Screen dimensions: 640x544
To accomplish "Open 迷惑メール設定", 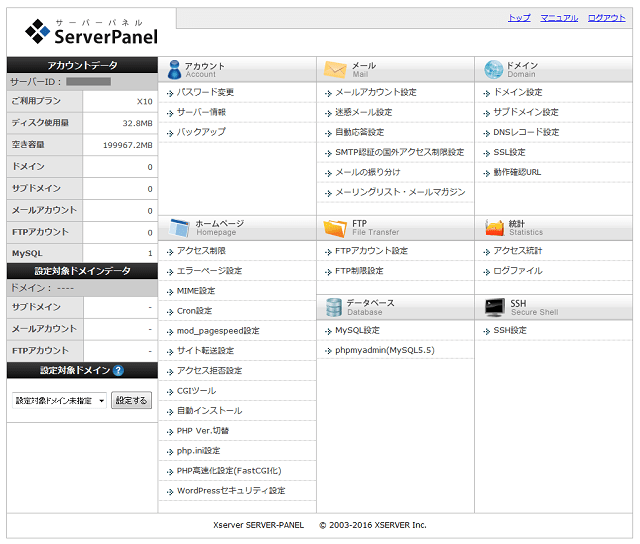I will (x=363, y=112).
